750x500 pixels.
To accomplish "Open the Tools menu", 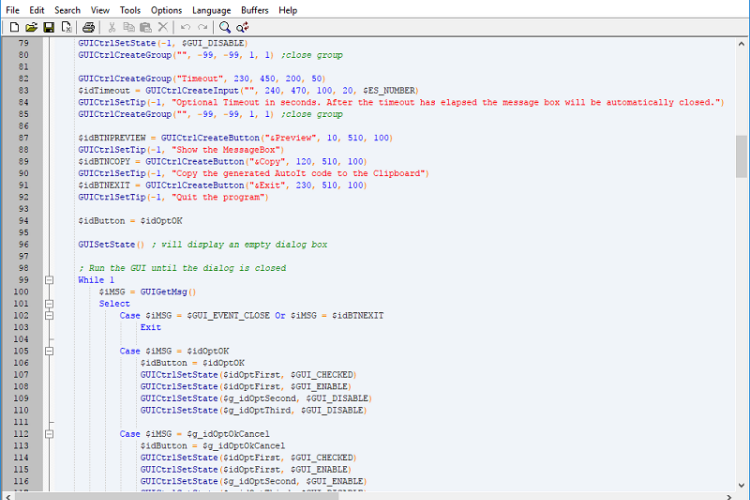I will pyautogui.click(x=130, y=10).
